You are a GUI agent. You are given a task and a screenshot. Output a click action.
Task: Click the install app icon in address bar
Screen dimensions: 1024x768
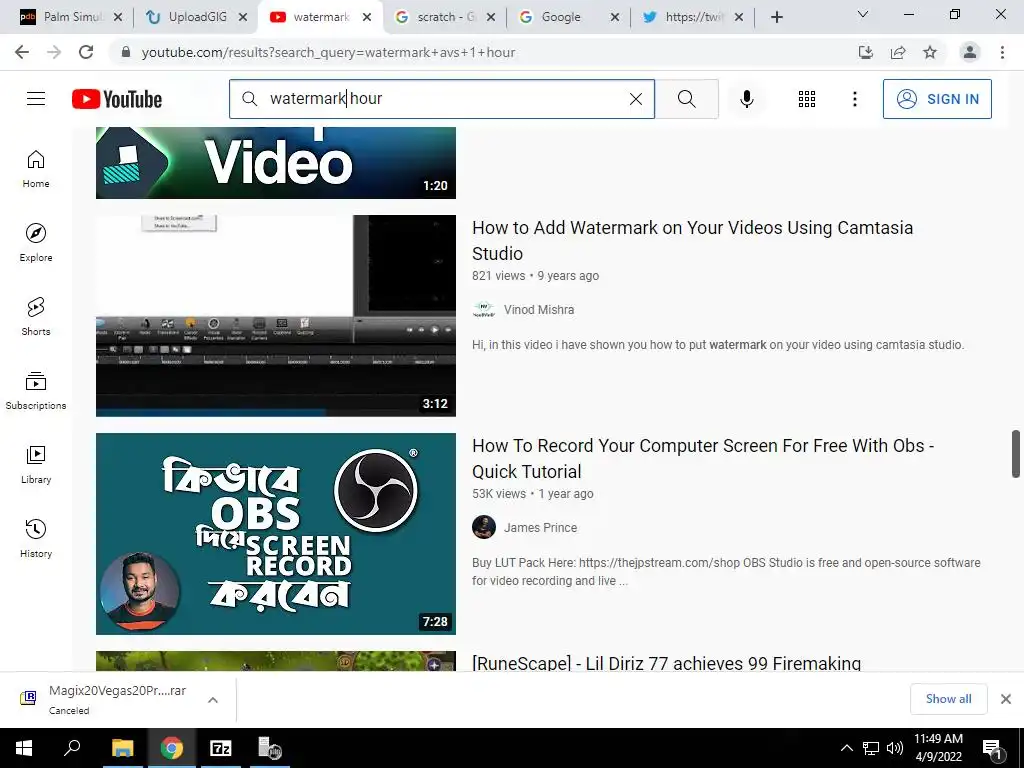pyautogui.click(x=866, y=52)
